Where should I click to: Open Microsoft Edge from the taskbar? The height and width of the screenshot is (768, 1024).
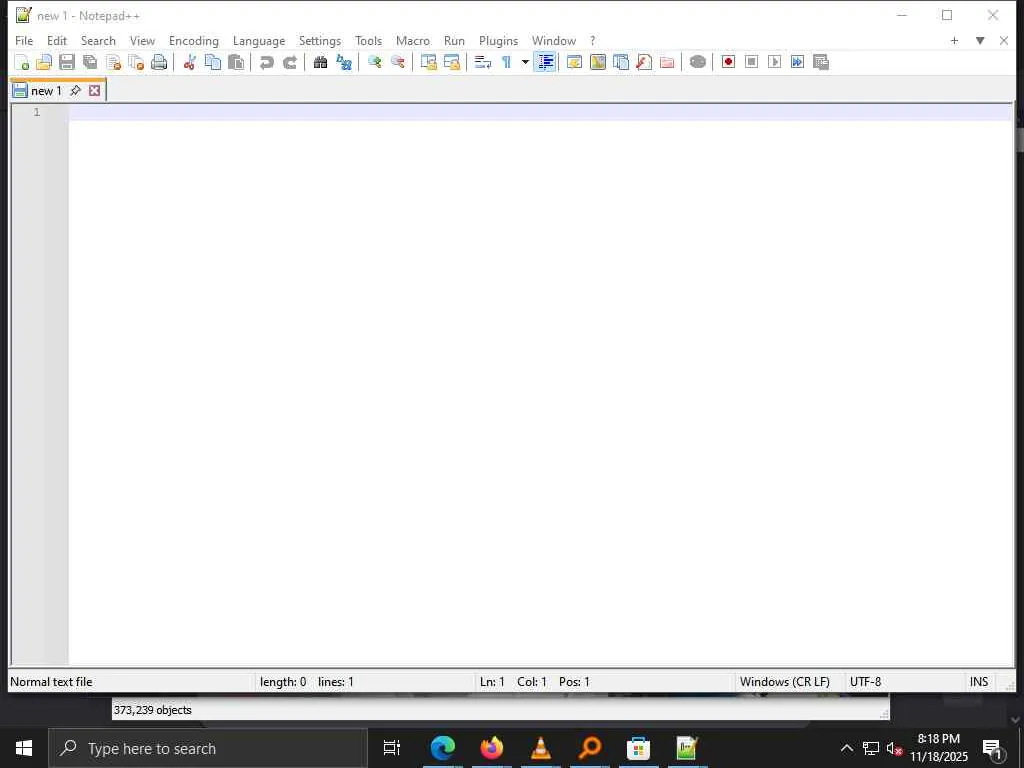pyautogui.click(x=443, y=748)
